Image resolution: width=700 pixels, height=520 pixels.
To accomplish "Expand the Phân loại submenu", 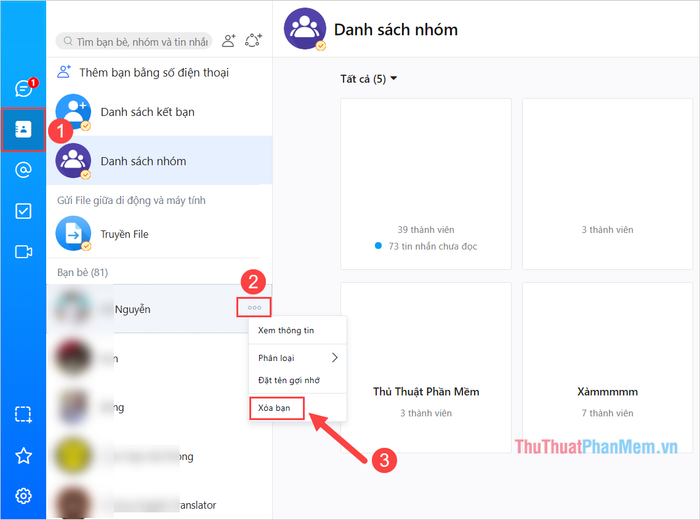I will (x=297, y=358).
